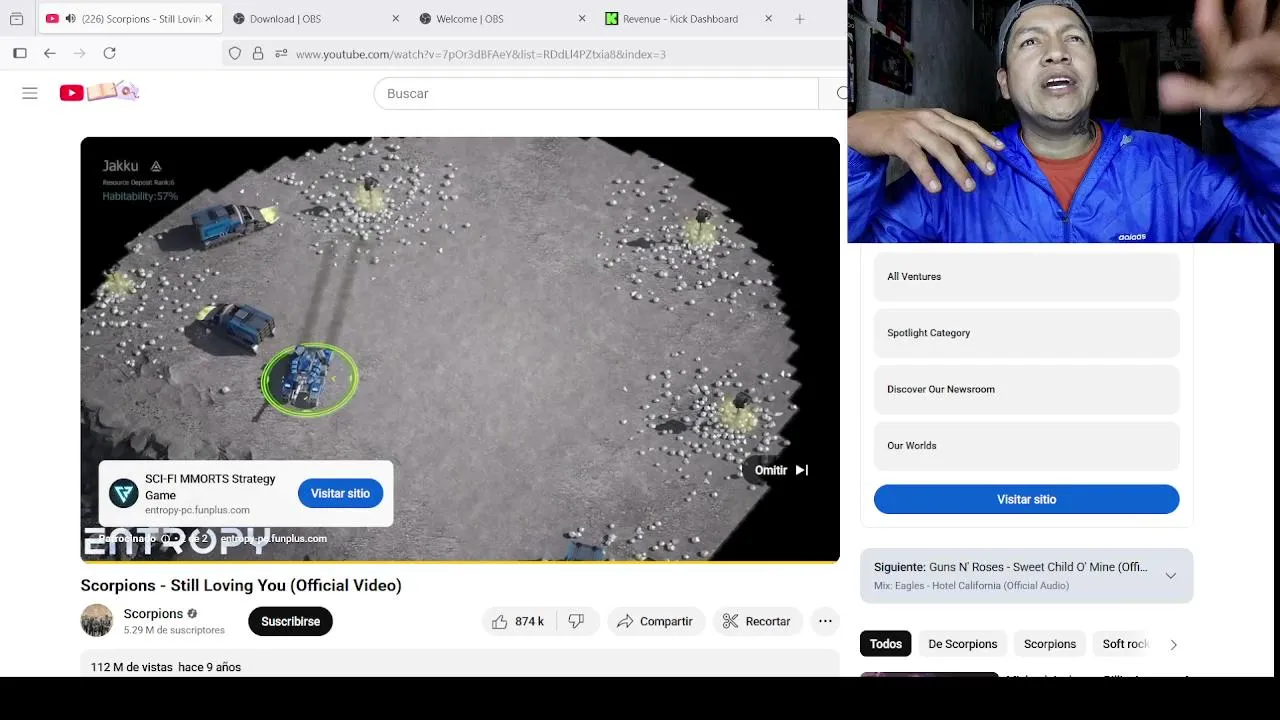The width and height of the screenshot is (1280, 720).
Task: Click the SCI-FI MMORTS Strategy Game ad title
Action: point(210,487)
